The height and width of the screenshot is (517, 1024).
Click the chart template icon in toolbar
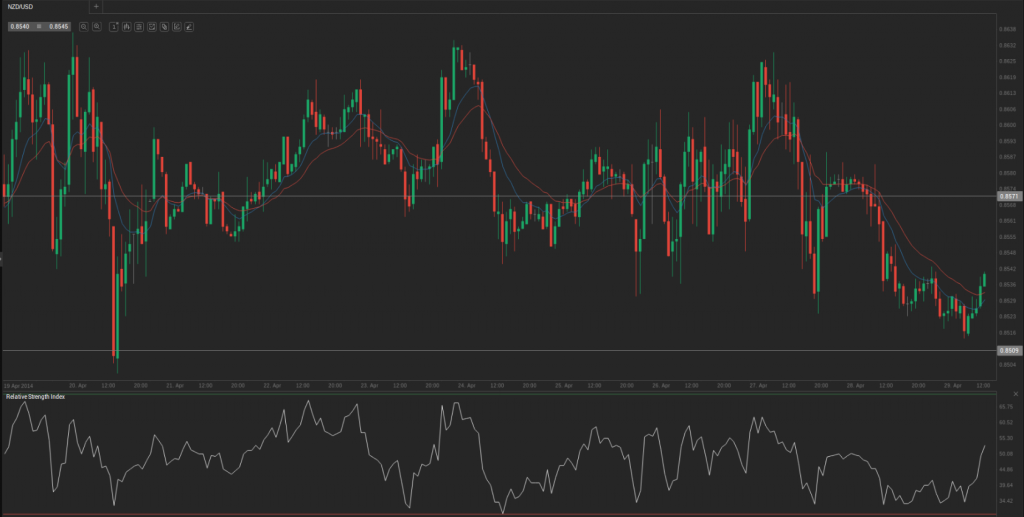tap(151, 26)
